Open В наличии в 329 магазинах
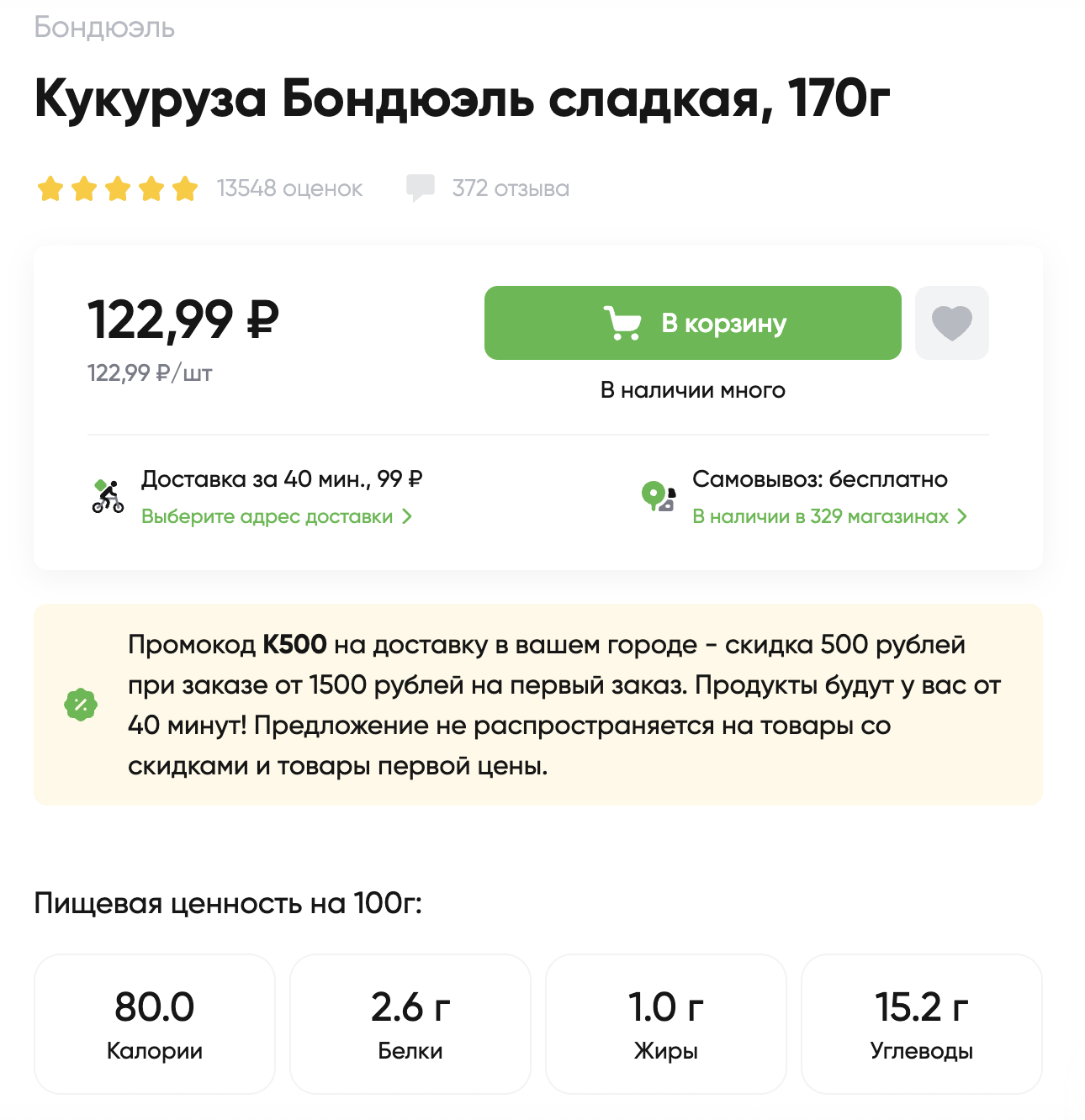 [820, 516]
